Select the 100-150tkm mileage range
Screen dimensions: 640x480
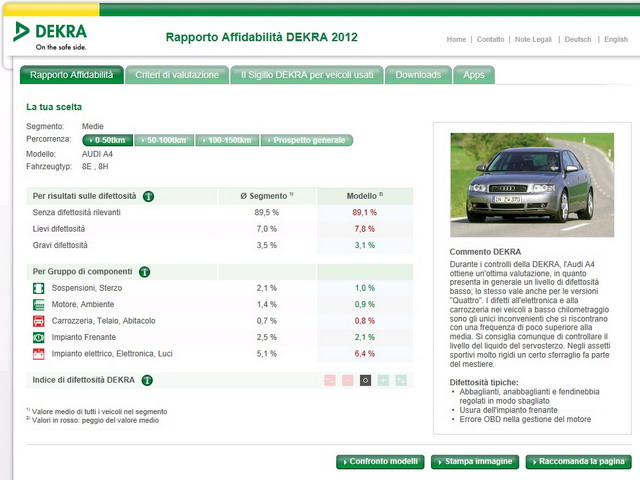227,140
